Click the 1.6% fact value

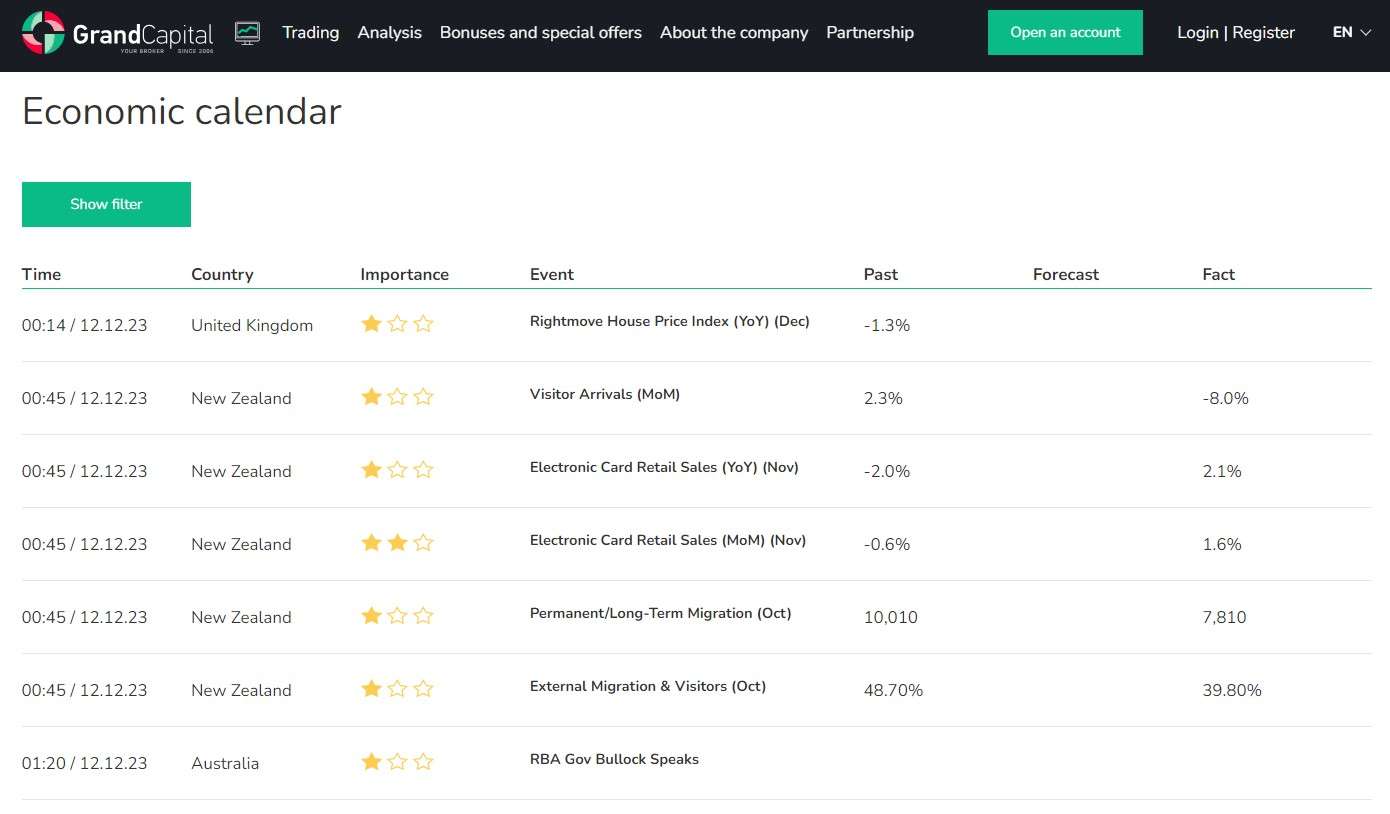point(1222,544)
